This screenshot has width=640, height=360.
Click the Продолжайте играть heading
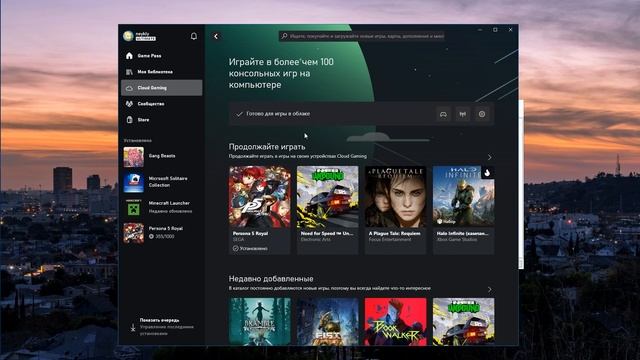click(x=267, y=147)
